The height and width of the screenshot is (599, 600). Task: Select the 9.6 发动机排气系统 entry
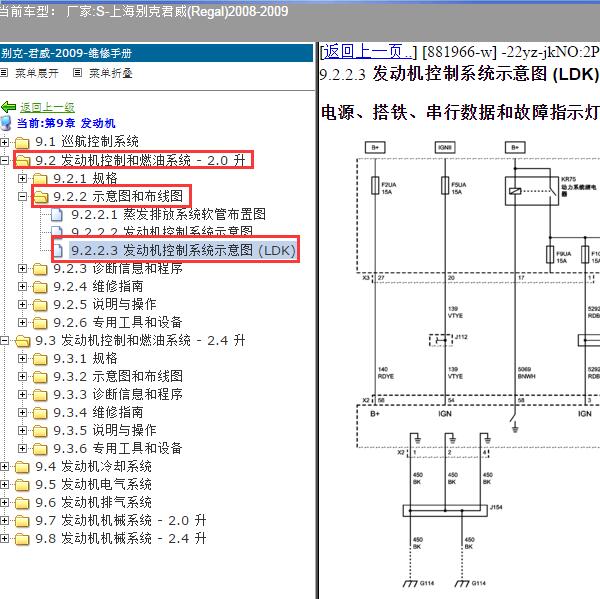tap(94, 503)
